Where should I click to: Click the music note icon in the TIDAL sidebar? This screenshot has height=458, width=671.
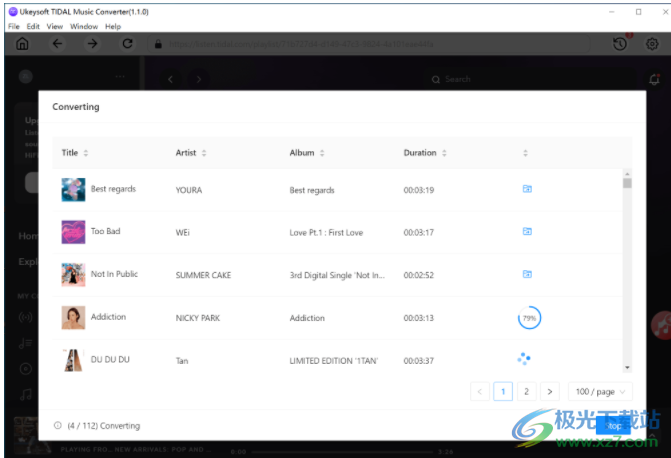tap(26, 394)
